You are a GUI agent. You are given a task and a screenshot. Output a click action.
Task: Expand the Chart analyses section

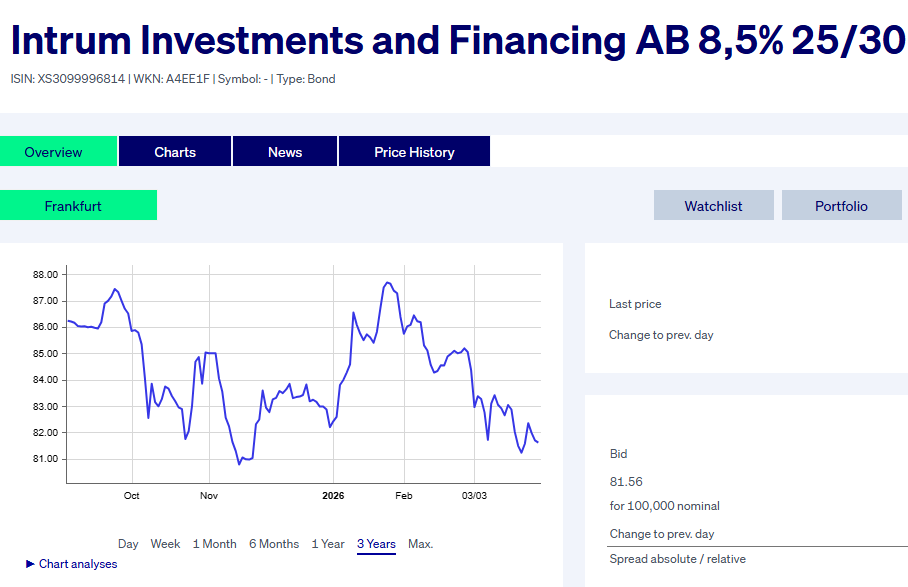pyautogui.click(x=77, y=564)
